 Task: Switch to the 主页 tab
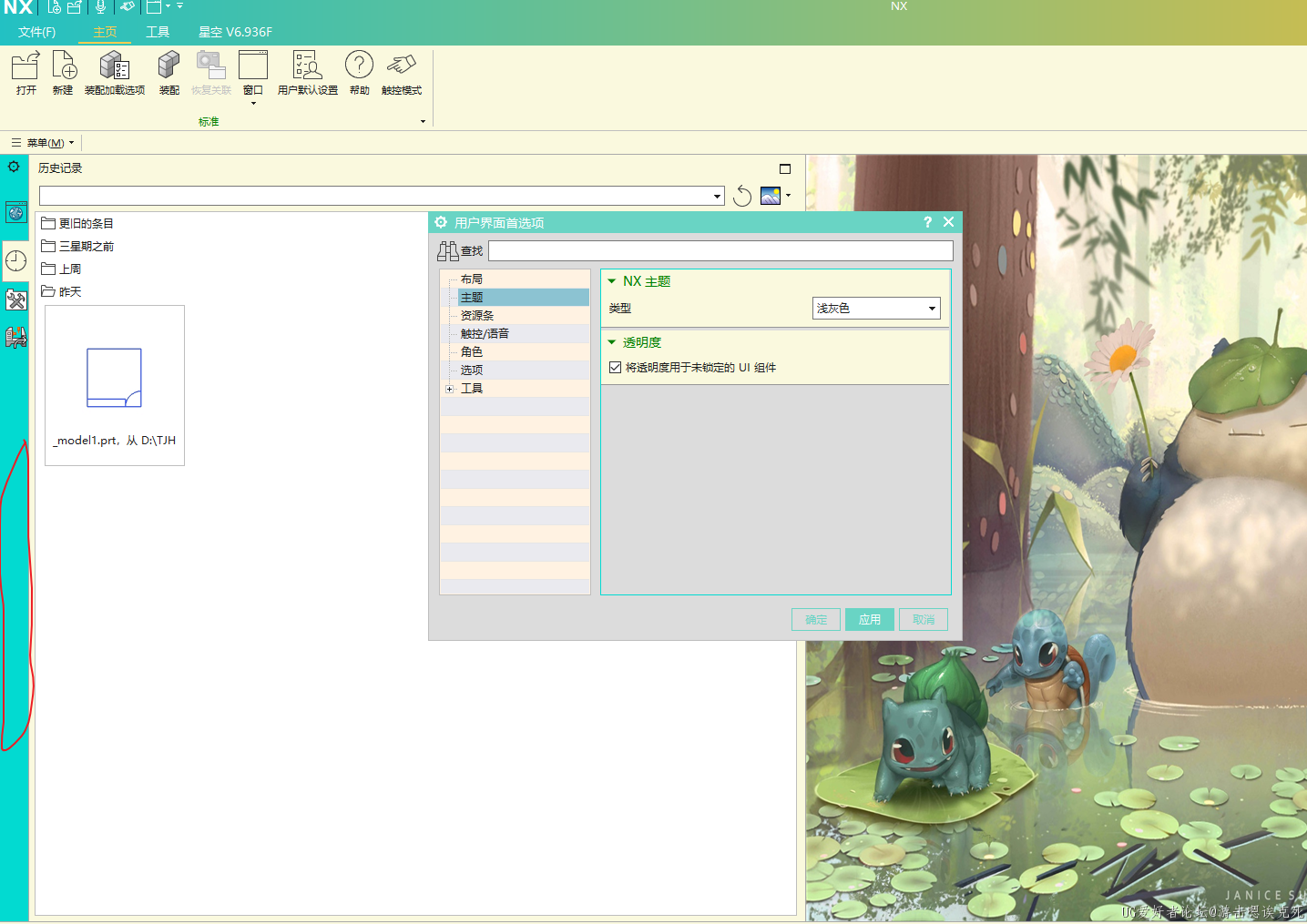point(105,32)
